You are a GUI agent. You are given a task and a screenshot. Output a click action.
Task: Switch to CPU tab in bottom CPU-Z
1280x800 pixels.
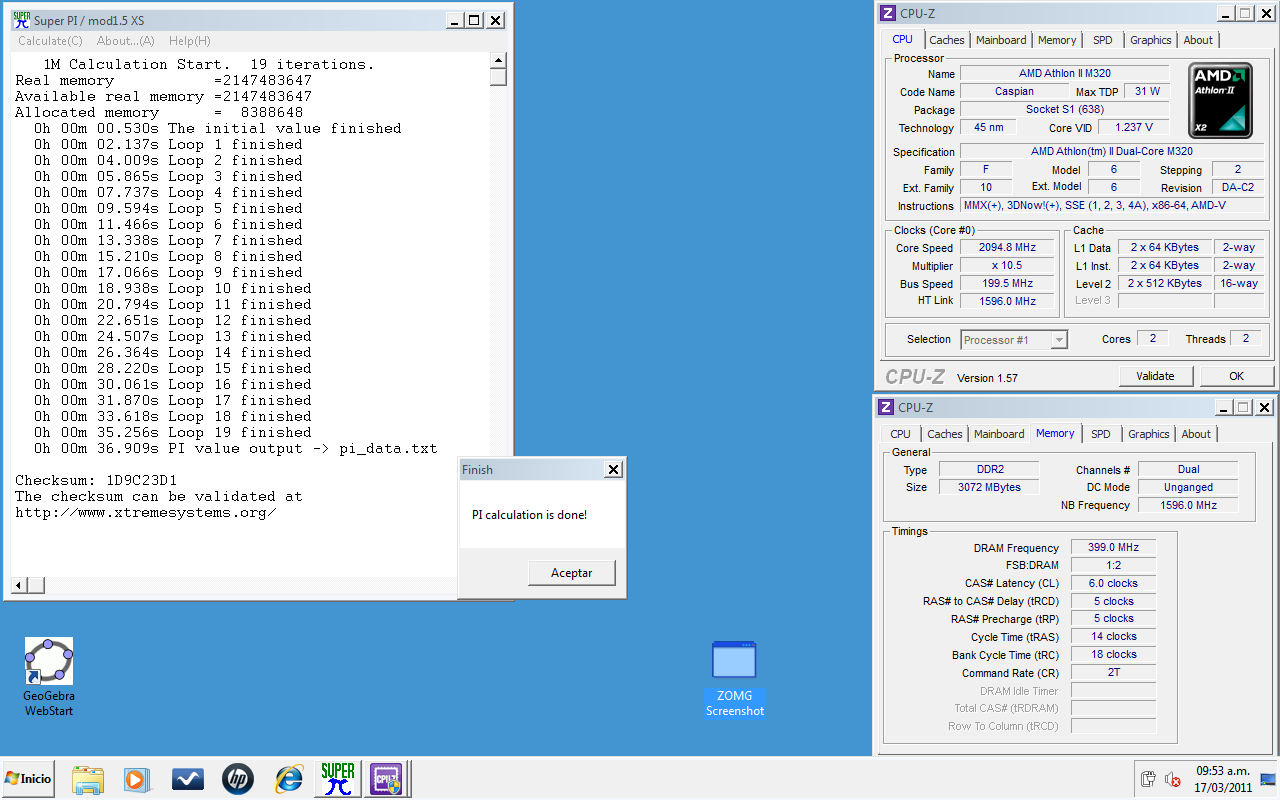point(900,434)
